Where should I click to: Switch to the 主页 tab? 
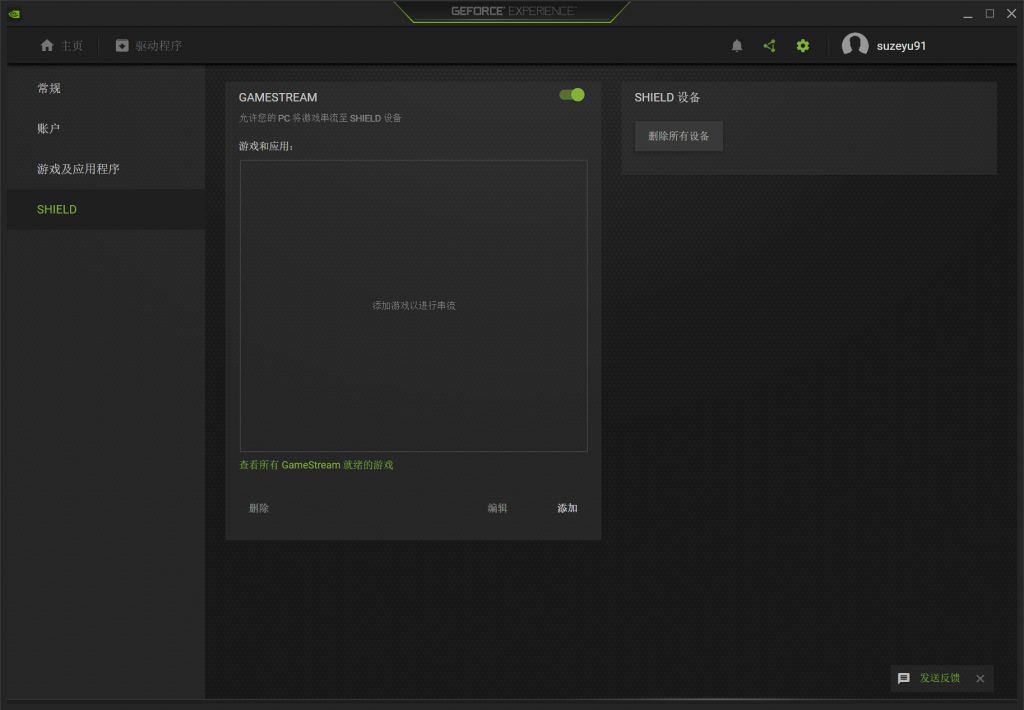click(x=60, y=45)
